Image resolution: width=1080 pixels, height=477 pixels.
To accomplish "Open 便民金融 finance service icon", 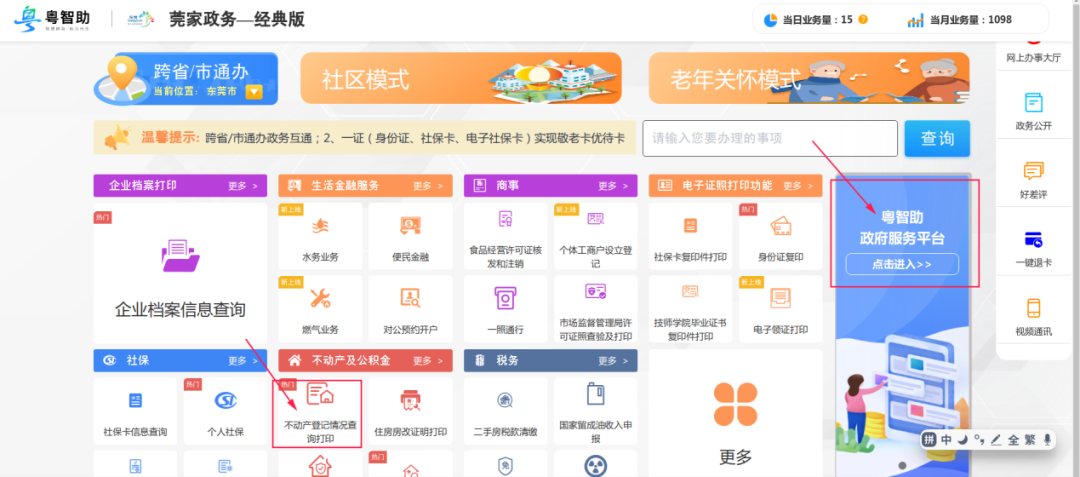I will point(410,237).
